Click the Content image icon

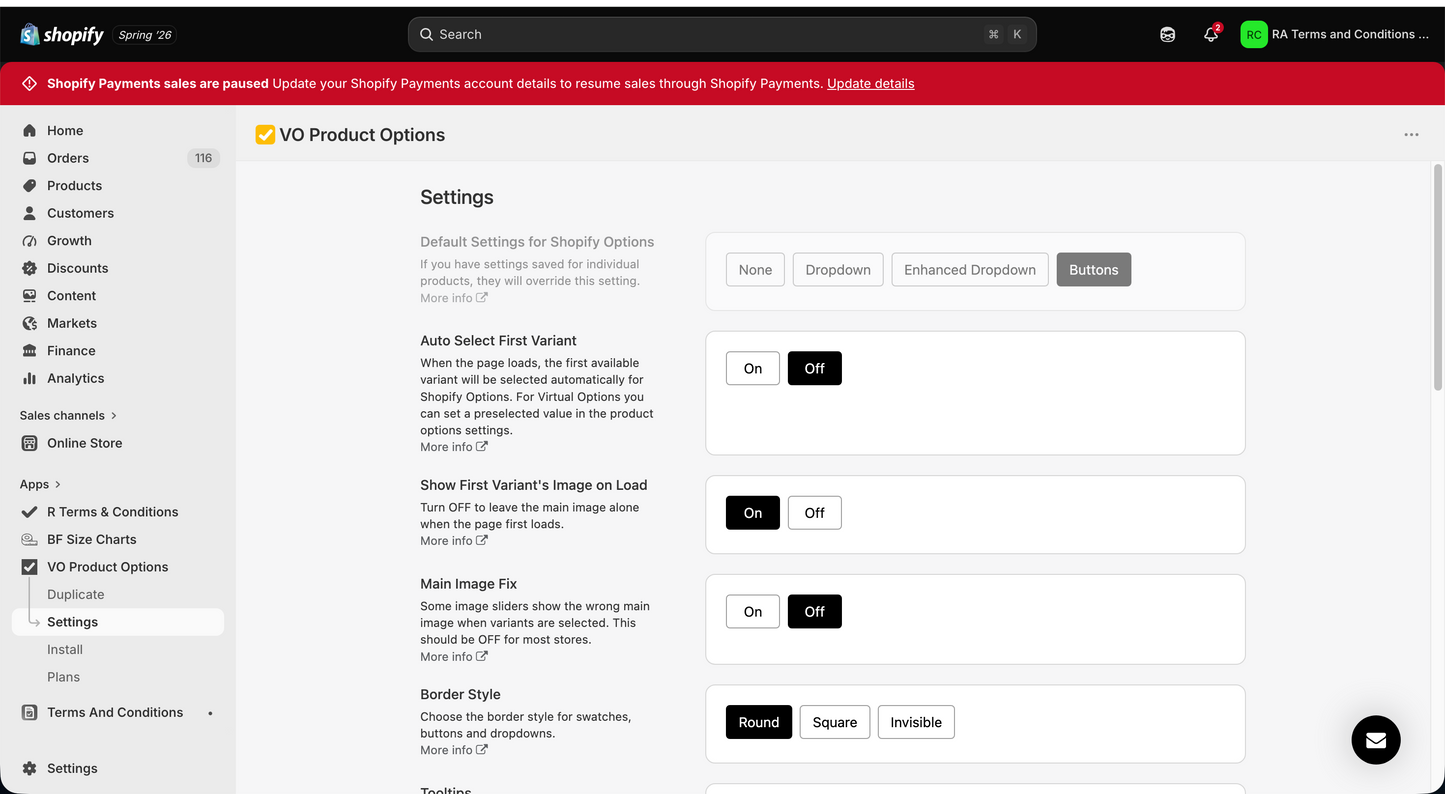(x=29, y=295)
